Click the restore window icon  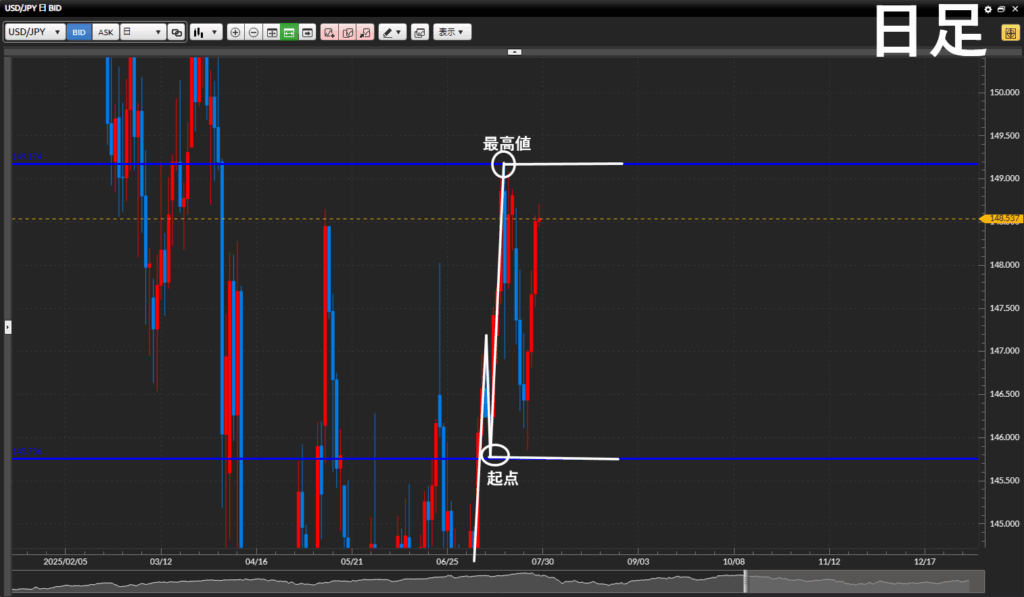[1001, 9]
